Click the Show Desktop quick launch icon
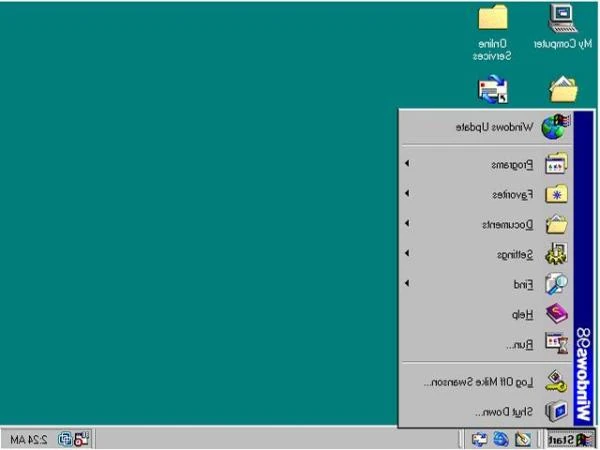The height and width of the screenshot is (450, 600). 523,440
